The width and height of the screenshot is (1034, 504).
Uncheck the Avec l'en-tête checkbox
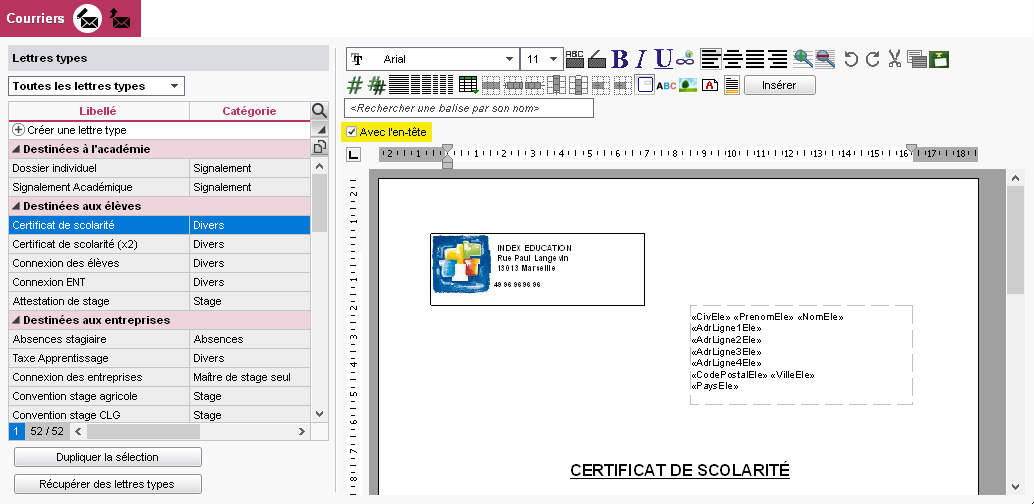pyautogui.click(x=351, y=132)
